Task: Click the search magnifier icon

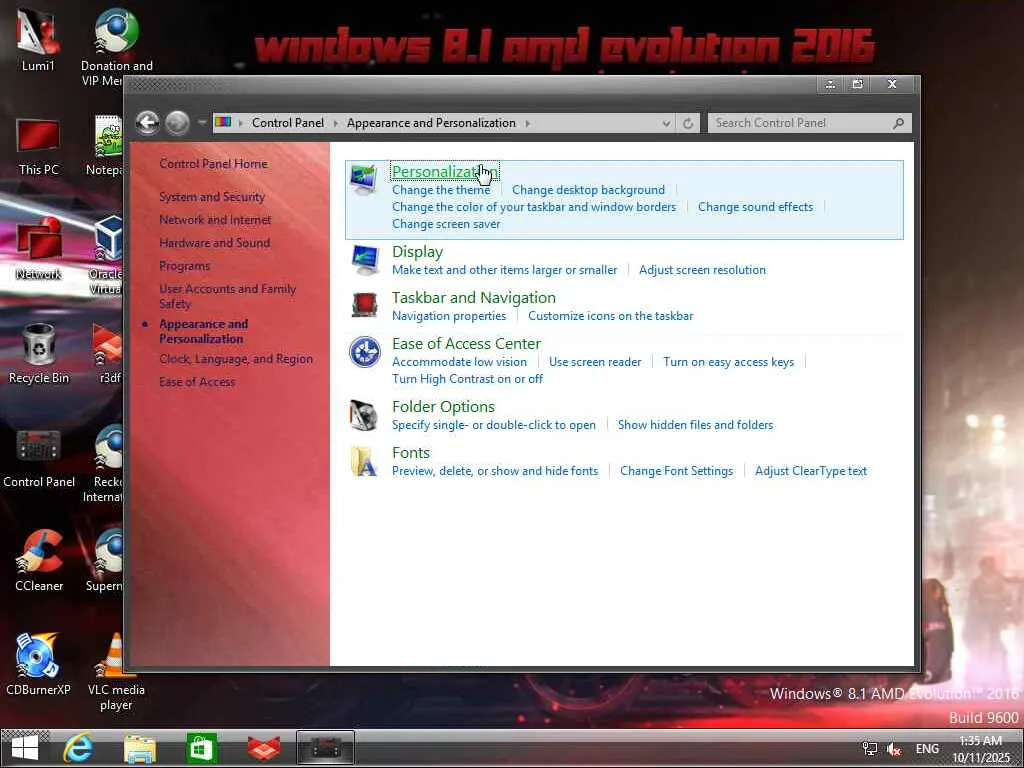Action: [899, 123]
